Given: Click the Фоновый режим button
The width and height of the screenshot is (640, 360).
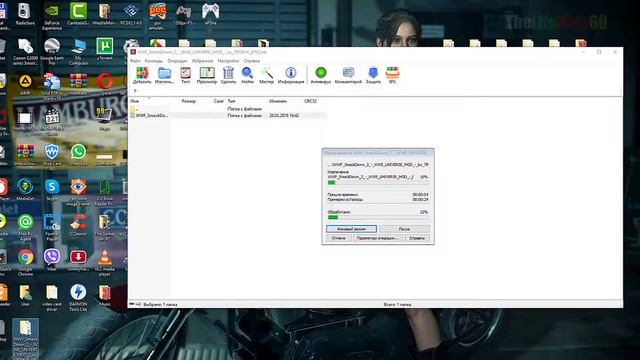Looking at the screenshot, I should [351, 229].
